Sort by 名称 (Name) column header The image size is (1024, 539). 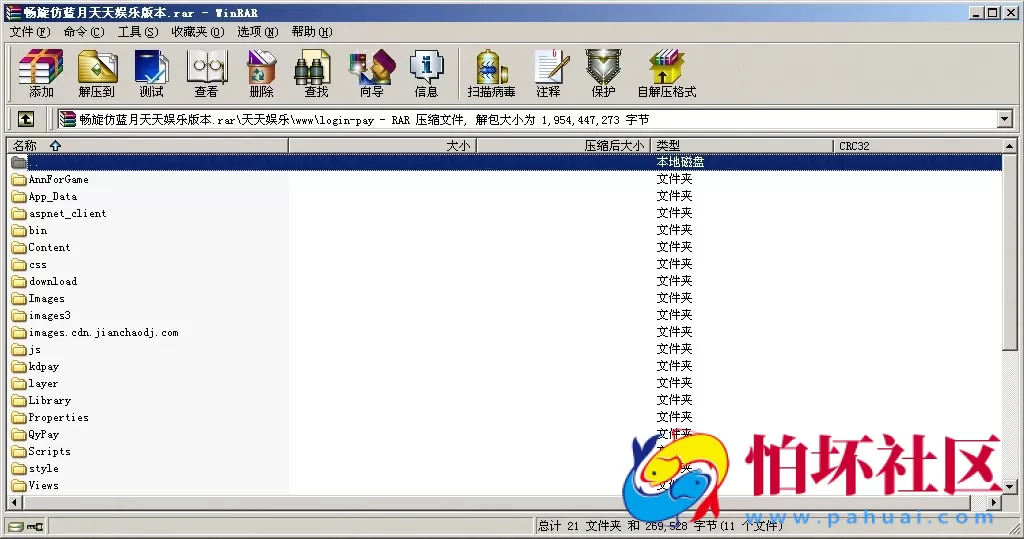pyautogui.click(x=148, y=146)
